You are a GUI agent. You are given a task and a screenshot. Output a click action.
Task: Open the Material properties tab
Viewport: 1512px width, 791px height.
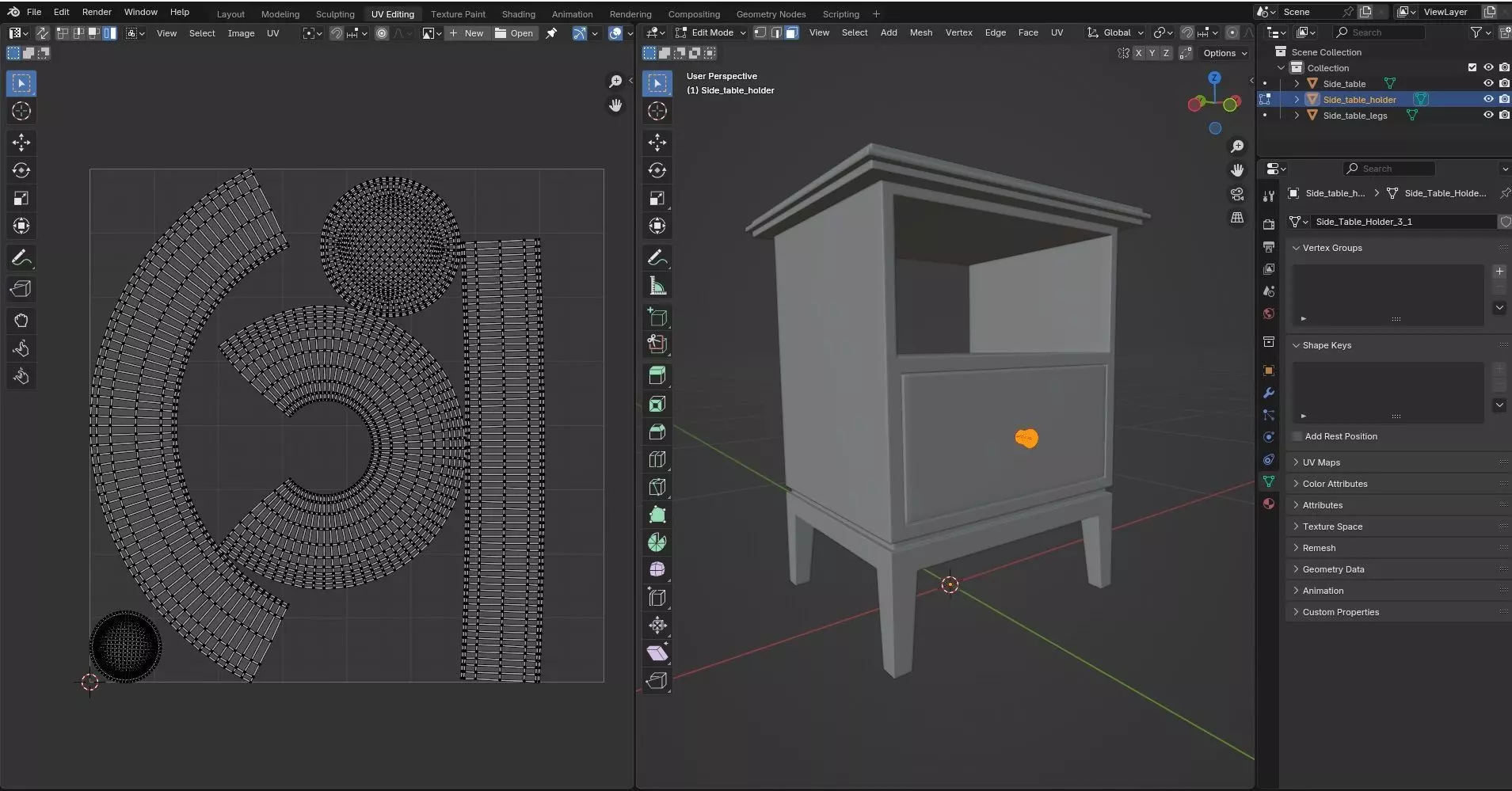(1268, 504)
